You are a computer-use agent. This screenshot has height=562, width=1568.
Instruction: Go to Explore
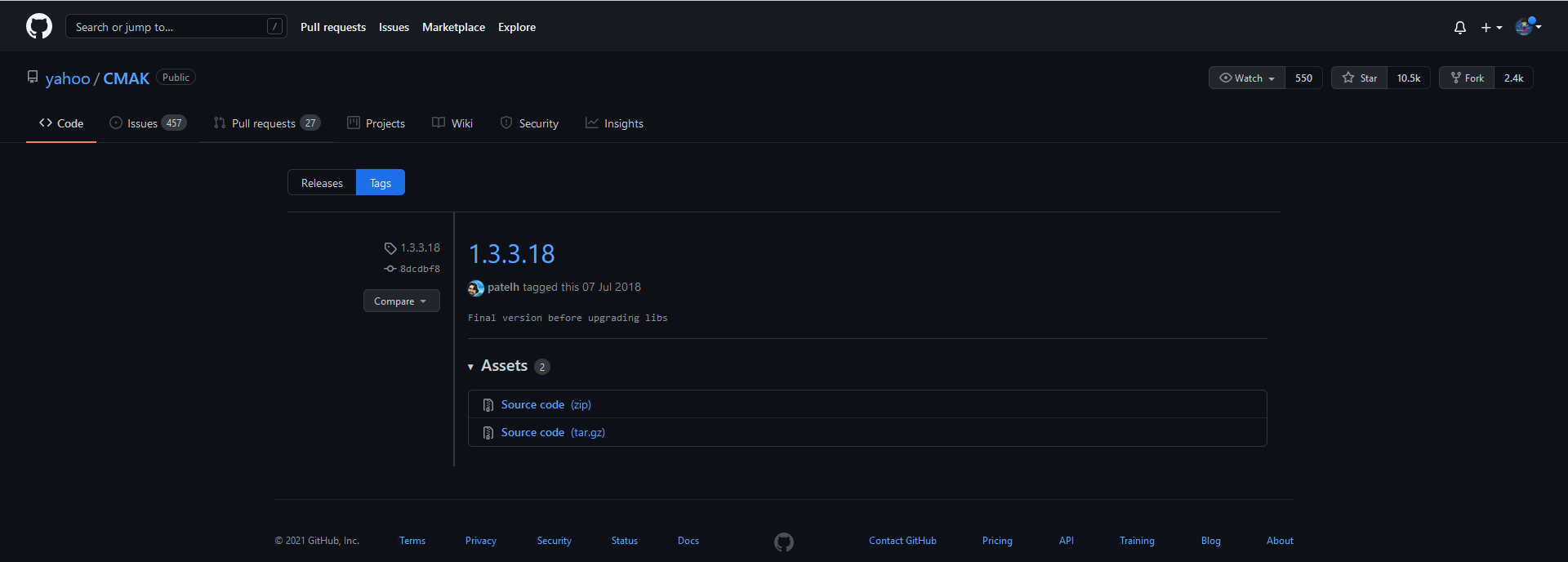pos(517,27)
